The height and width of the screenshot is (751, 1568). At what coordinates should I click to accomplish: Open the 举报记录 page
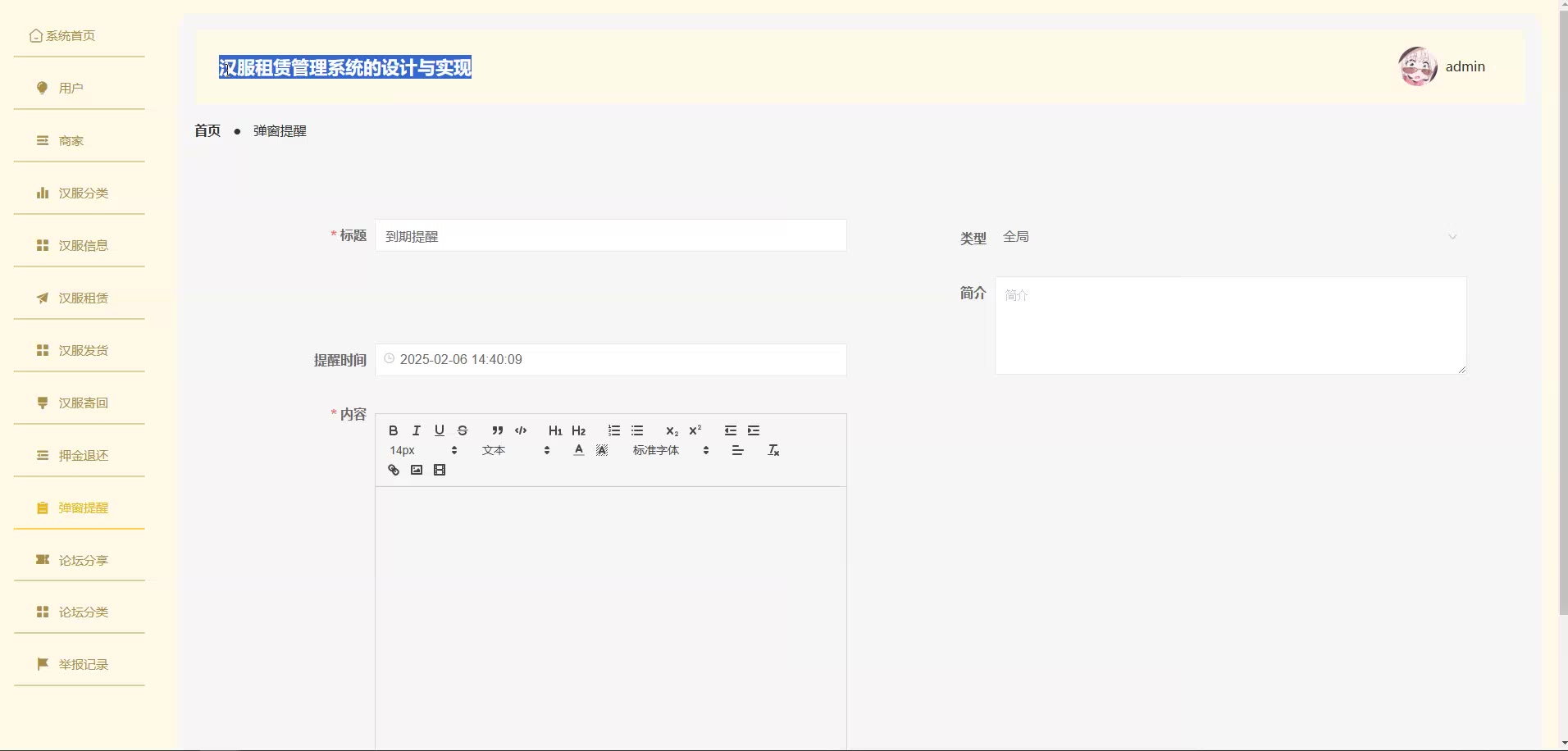[x=79, y=664]
